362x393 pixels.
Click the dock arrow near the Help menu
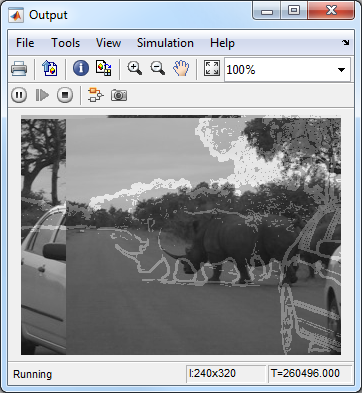346,42
